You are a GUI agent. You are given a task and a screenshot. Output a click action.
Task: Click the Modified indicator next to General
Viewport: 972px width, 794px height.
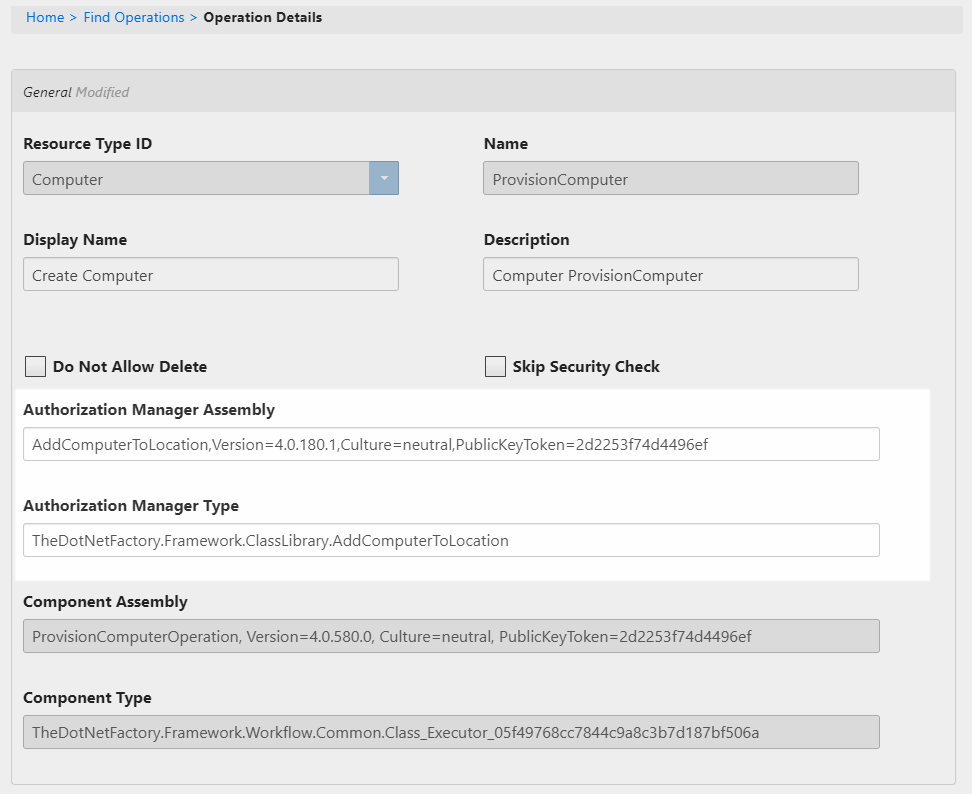click(x=104, y=92)
